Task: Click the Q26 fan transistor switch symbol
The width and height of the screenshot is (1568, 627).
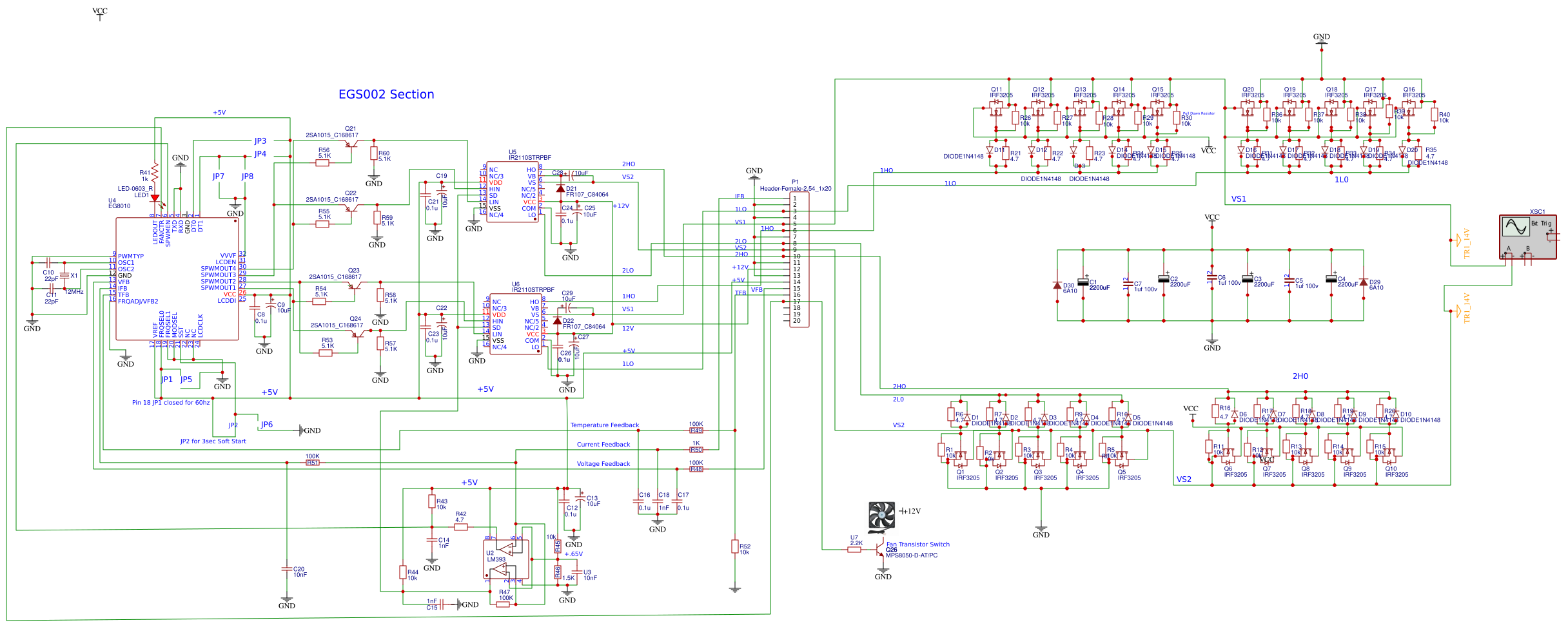Action: point(879,551)
